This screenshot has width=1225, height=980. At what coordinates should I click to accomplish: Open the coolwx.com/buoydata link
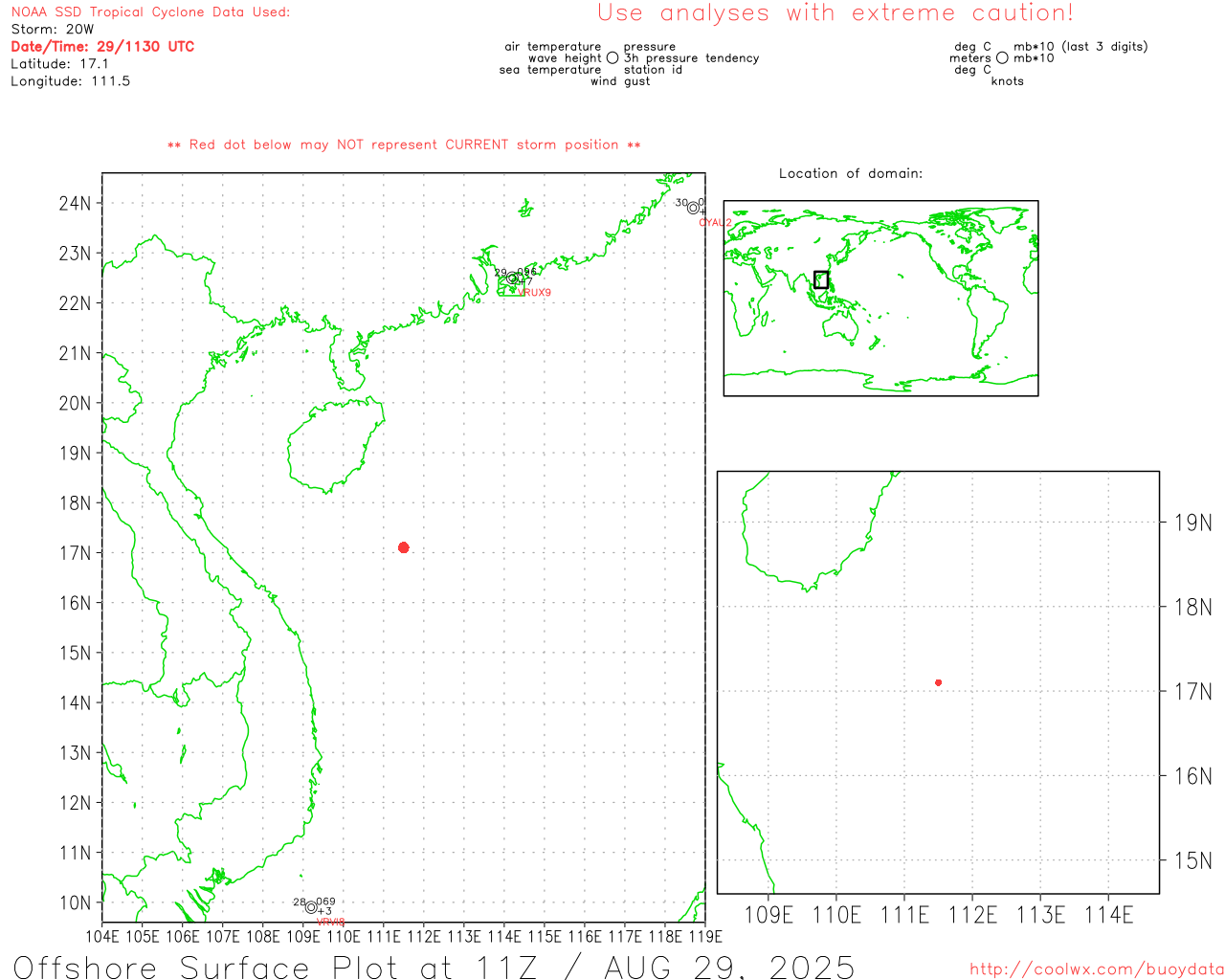pos(1097,969)
